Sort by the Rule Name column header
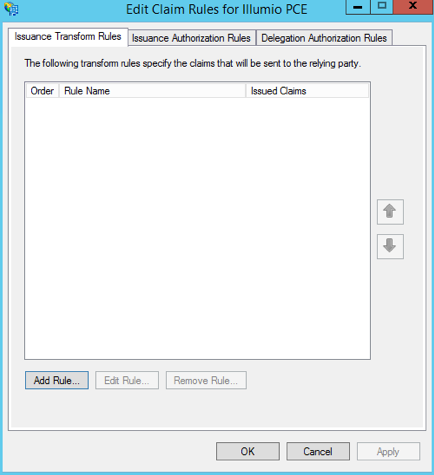This screenshot has width=434, height=475. coord(152,91)
